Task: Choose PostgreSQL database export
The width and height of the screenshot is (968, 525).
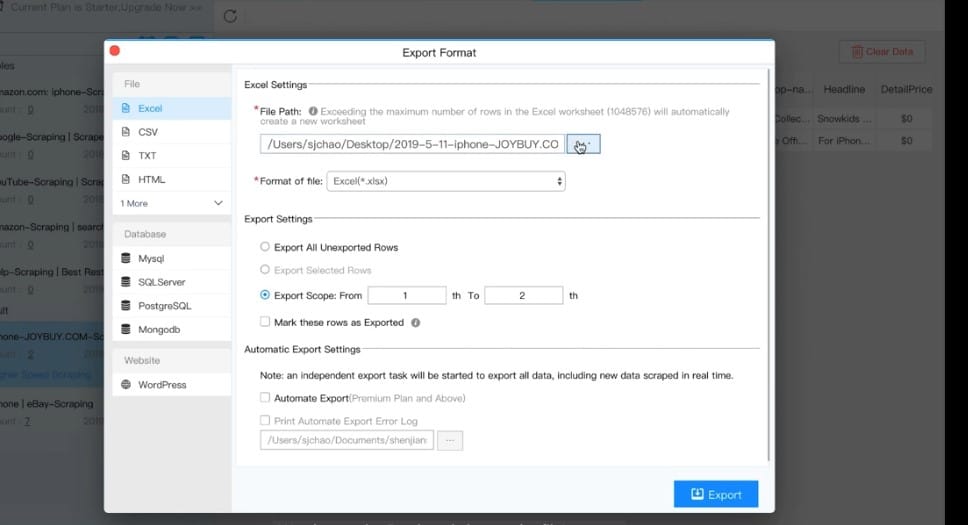Action: pyautogui.click(x=172, y=306)
